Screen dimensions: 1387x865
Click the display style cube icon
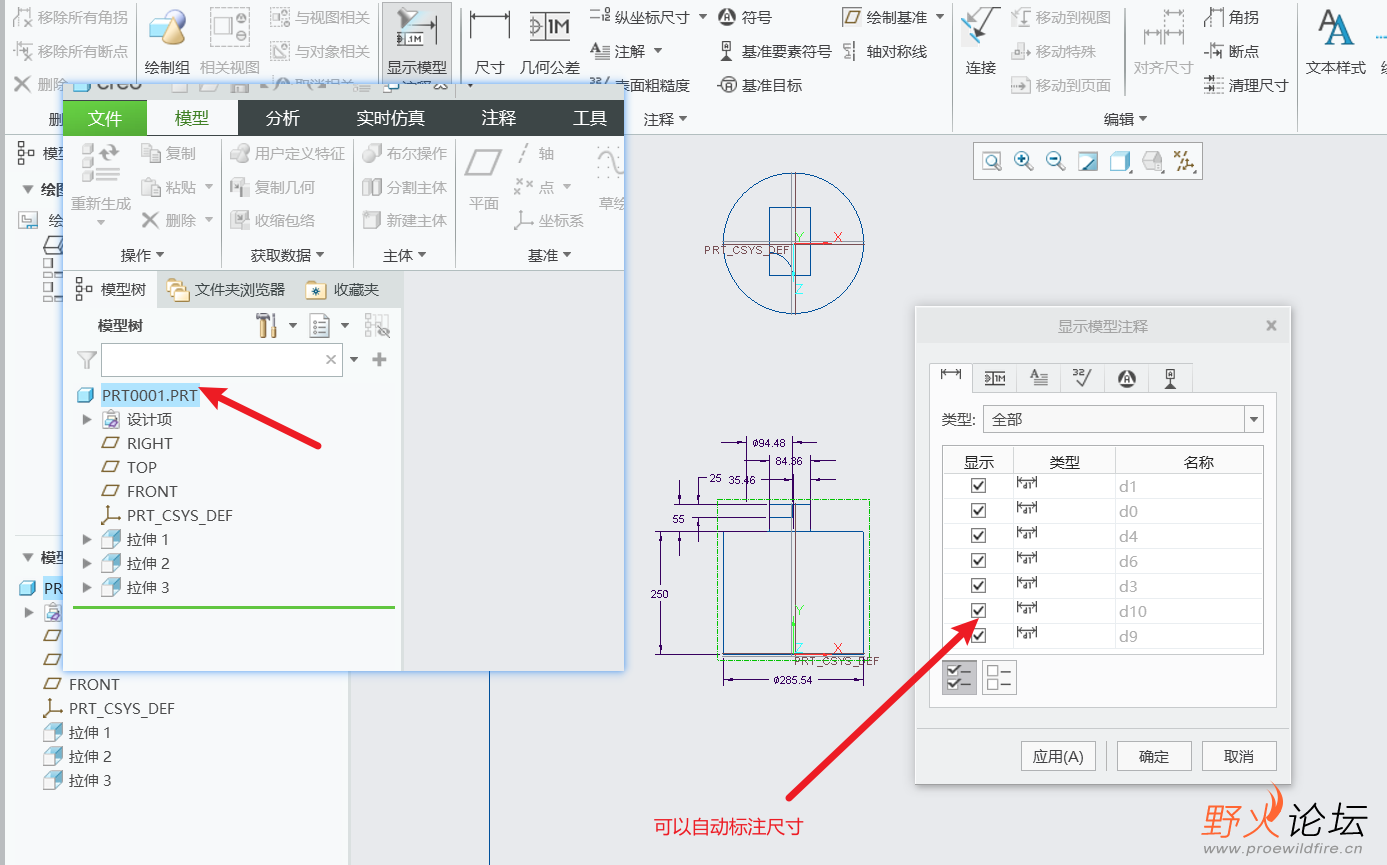1120,161
